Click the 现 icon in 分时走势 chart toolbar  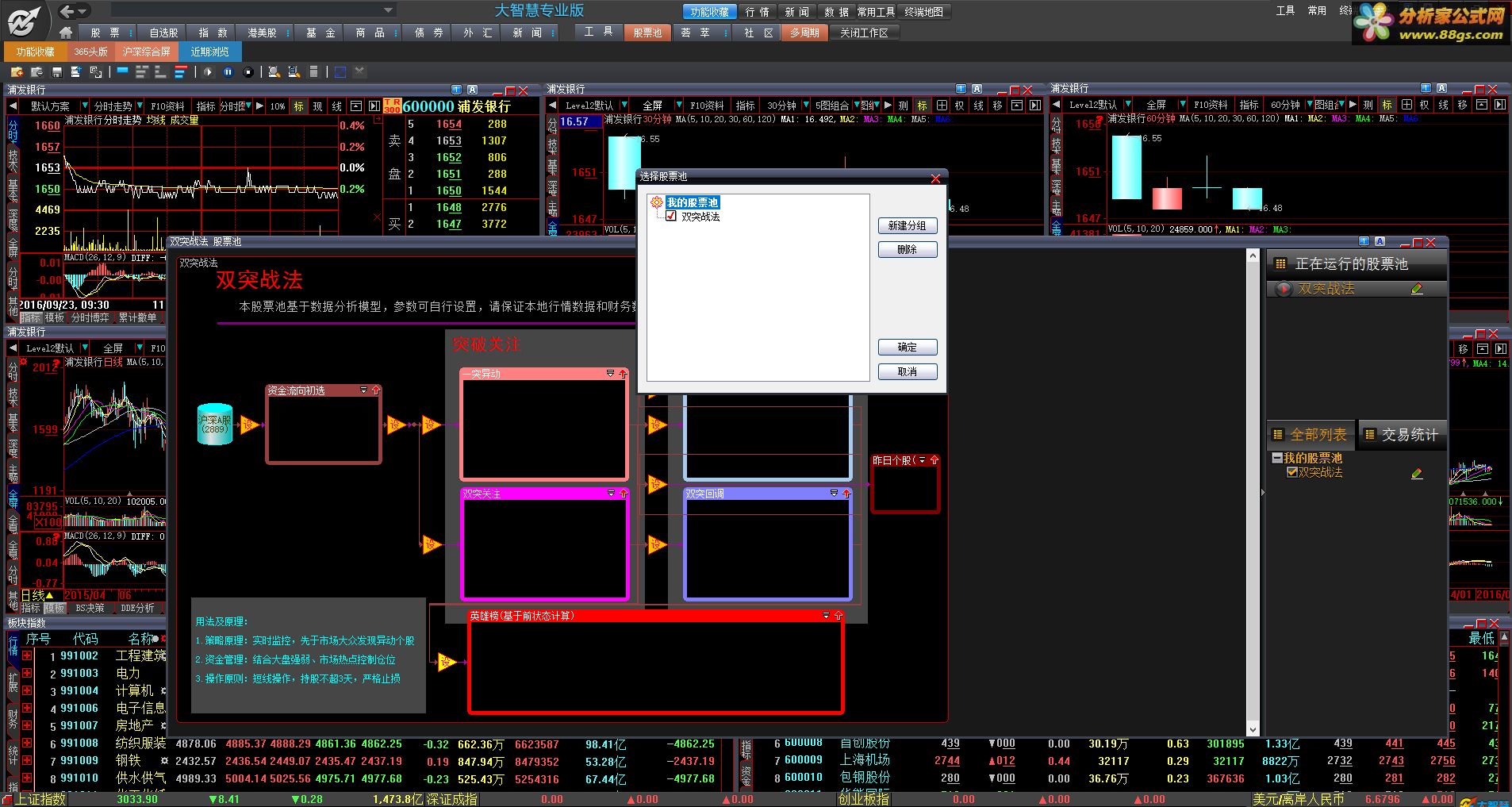pos(317,106)
